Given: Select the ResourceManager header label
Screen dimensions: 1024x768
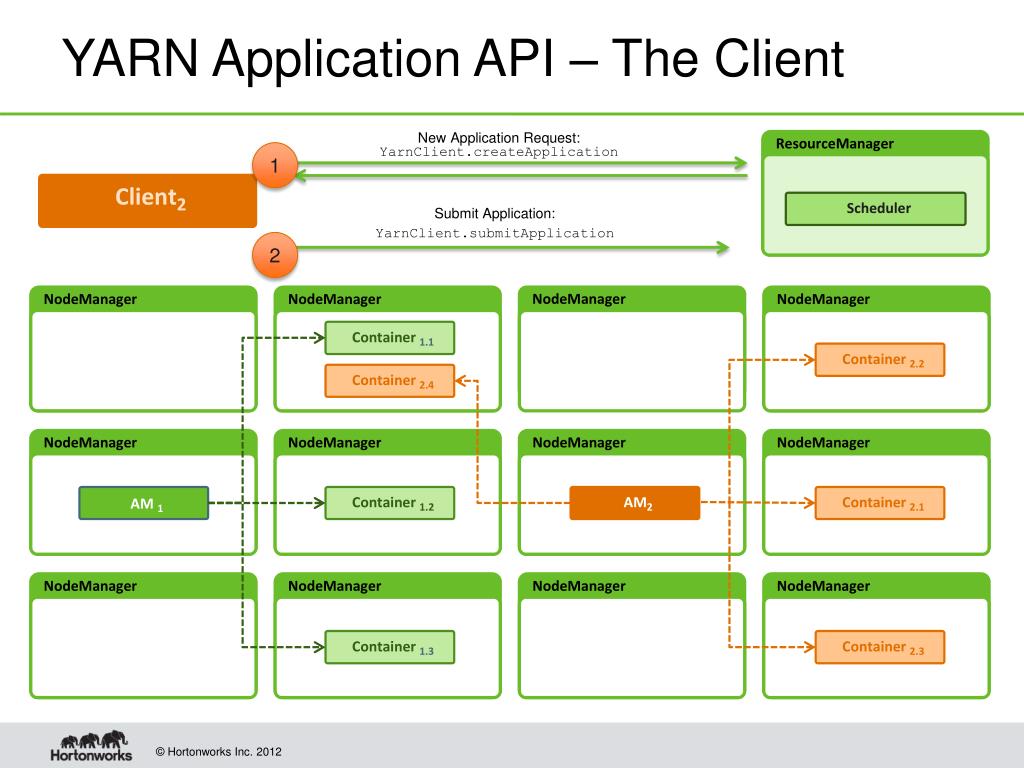Looking at the screenshot, I should click(834, 144).
